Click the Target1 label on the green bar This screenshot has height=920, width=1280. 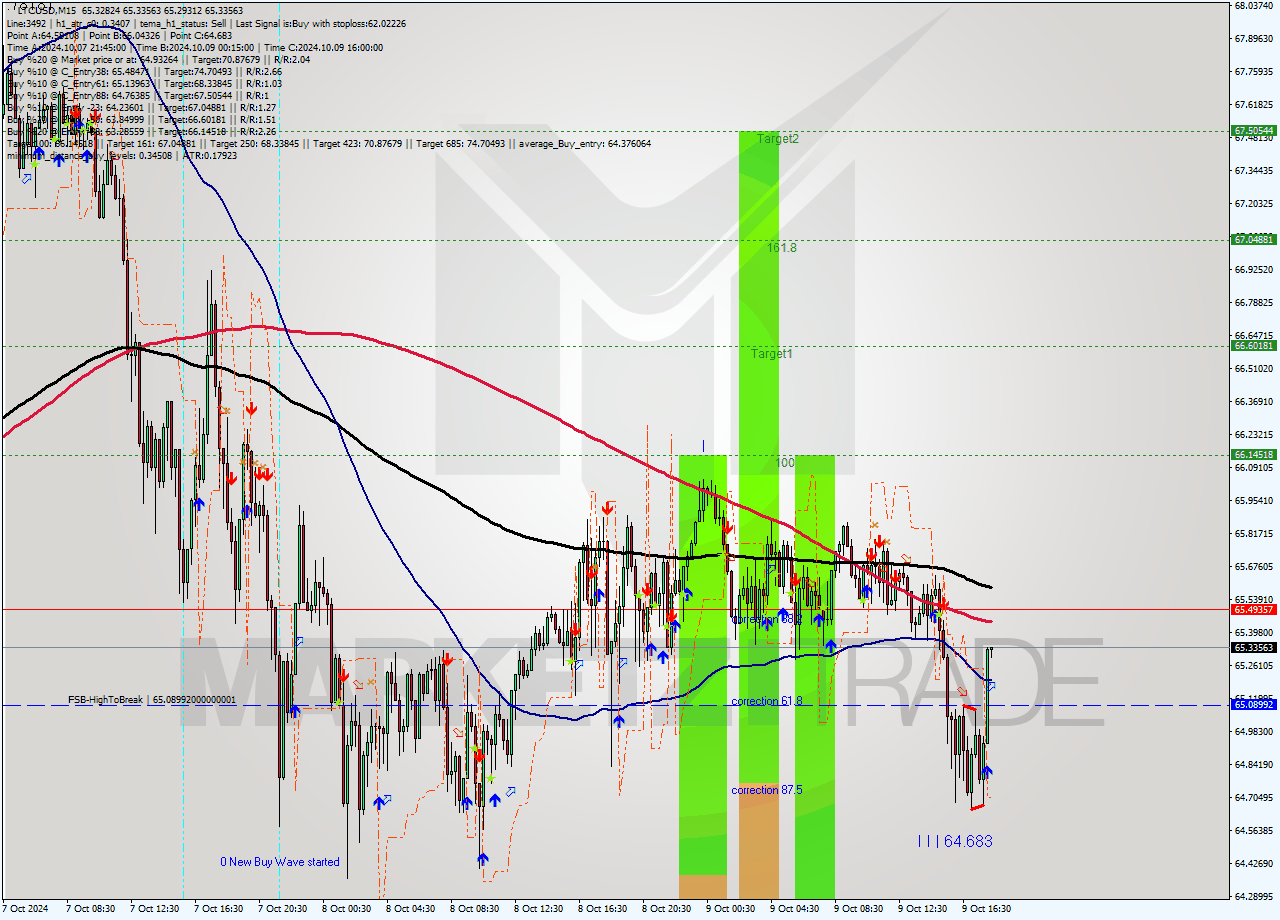click(772, 353)
